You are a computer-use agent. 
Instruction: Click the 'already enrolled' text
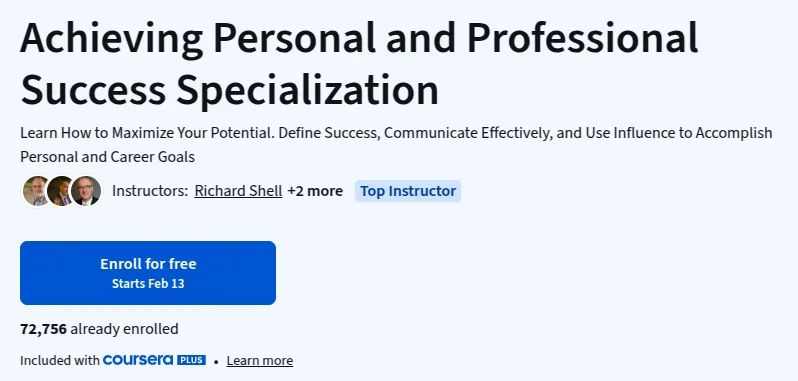tap(124, 329)
